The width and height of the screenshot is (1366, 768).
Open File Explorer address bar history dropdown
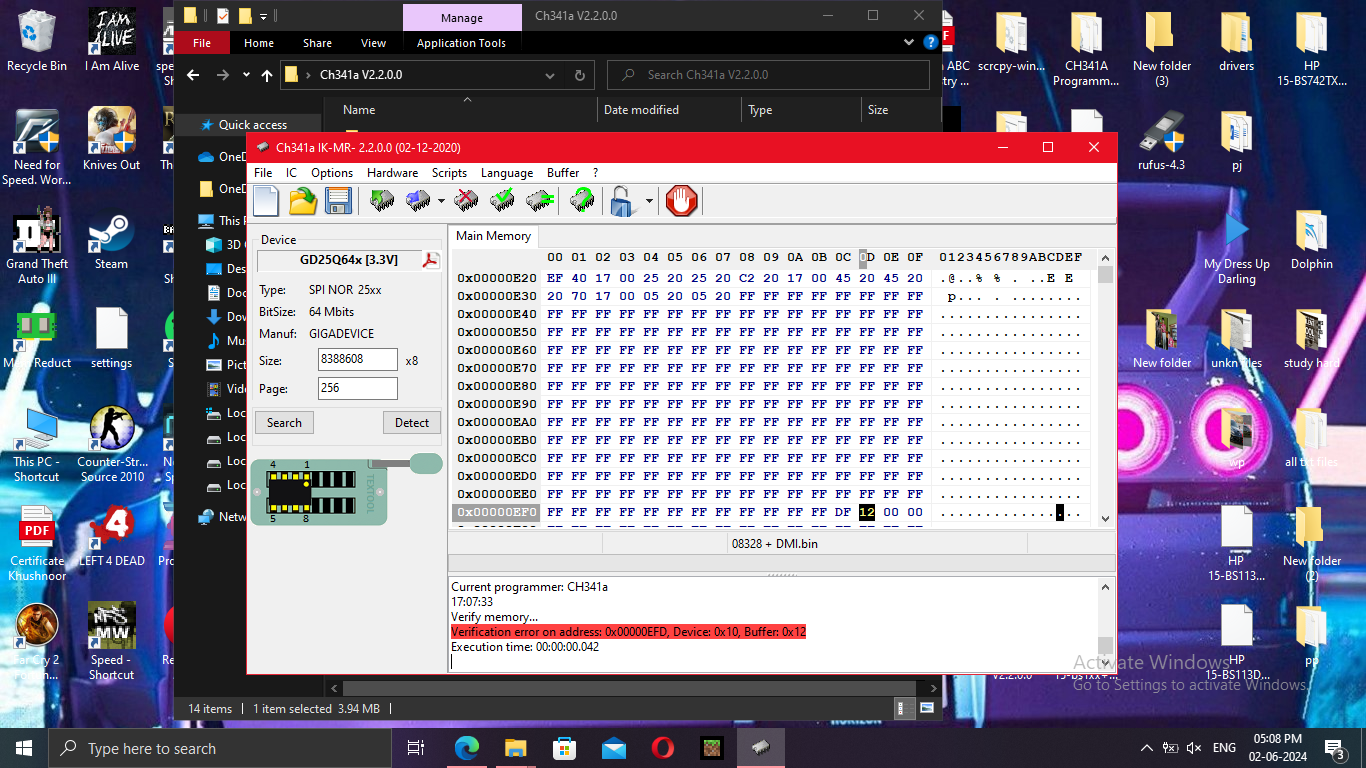[x=549, y=75]
